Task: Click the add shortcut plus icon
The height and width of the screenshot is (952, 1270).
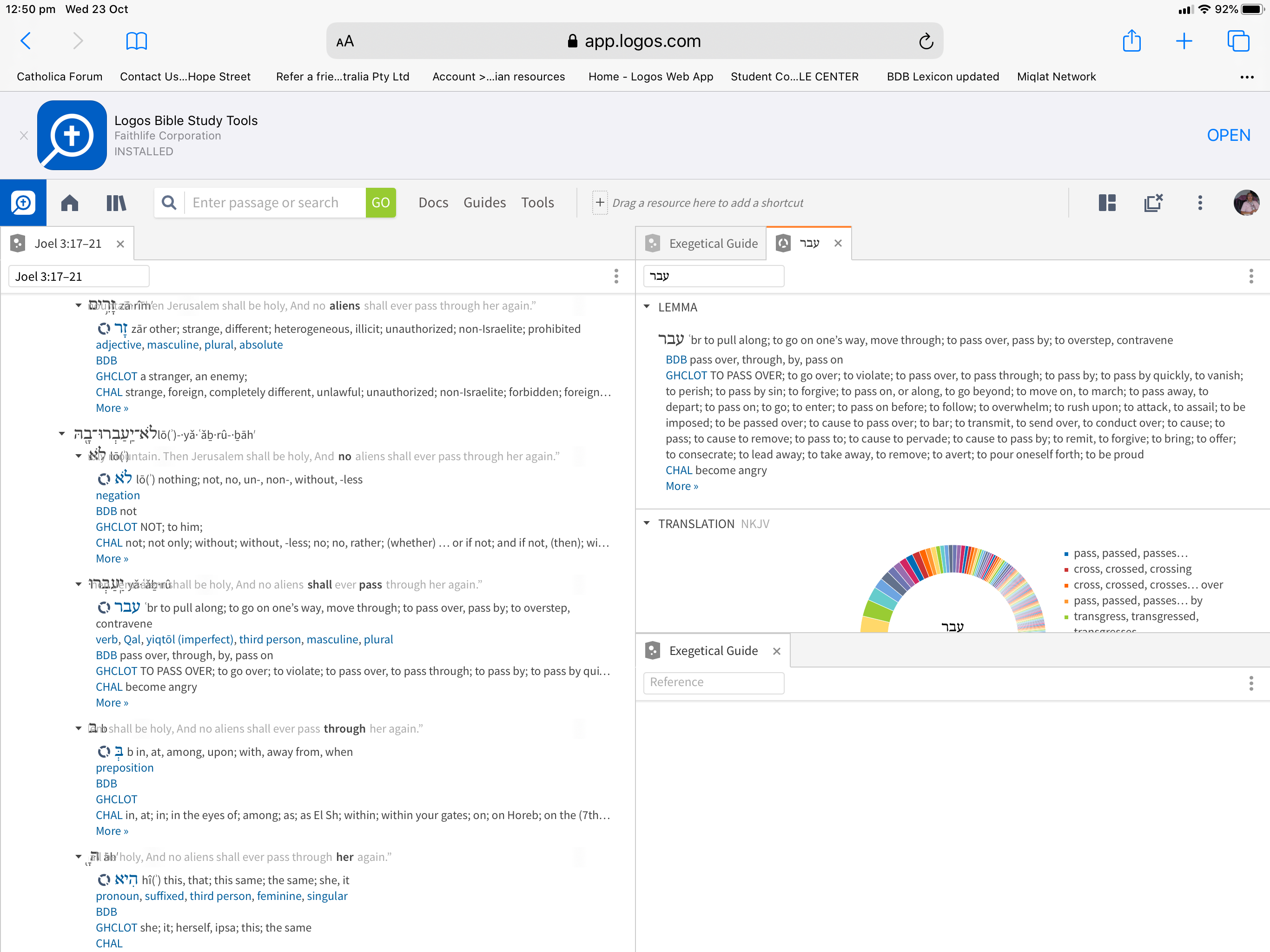Action: tap(600, 203)
